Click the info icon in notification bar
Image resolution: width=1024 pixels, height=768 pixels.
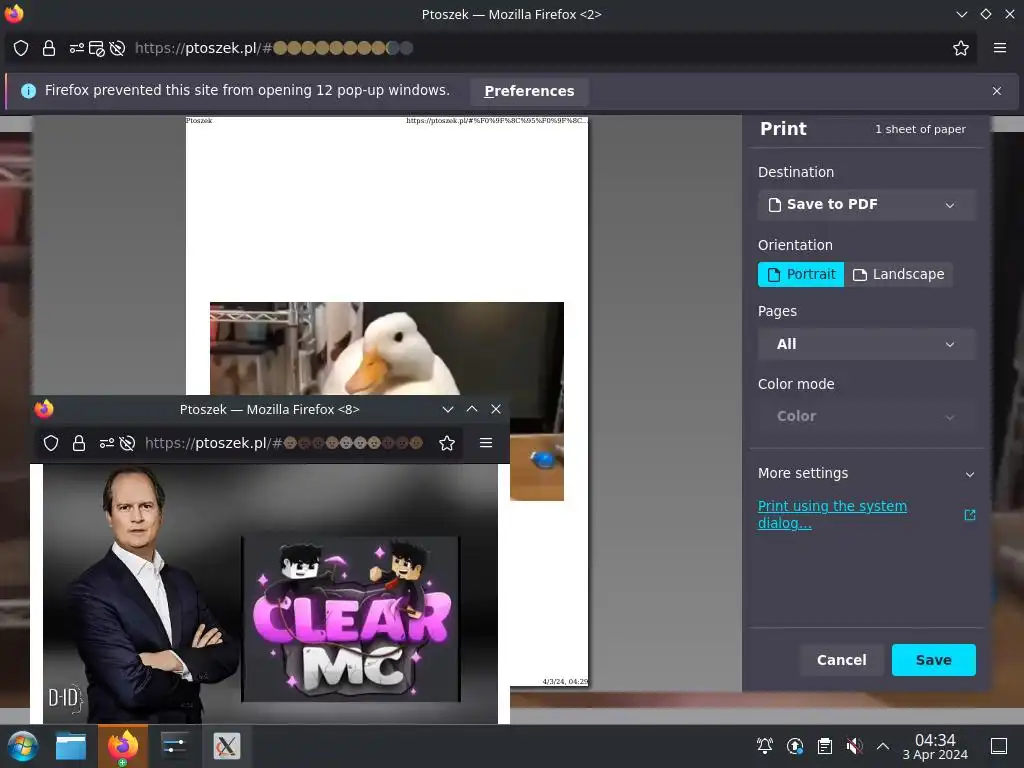28,91
